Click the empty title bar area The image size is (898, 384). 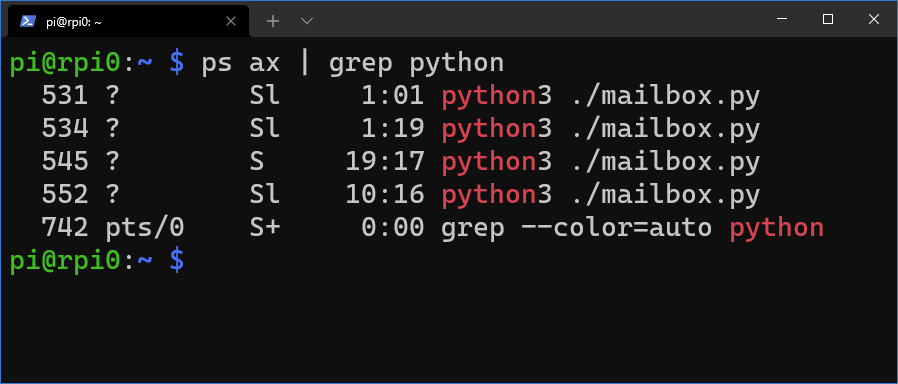coord(538,19)
